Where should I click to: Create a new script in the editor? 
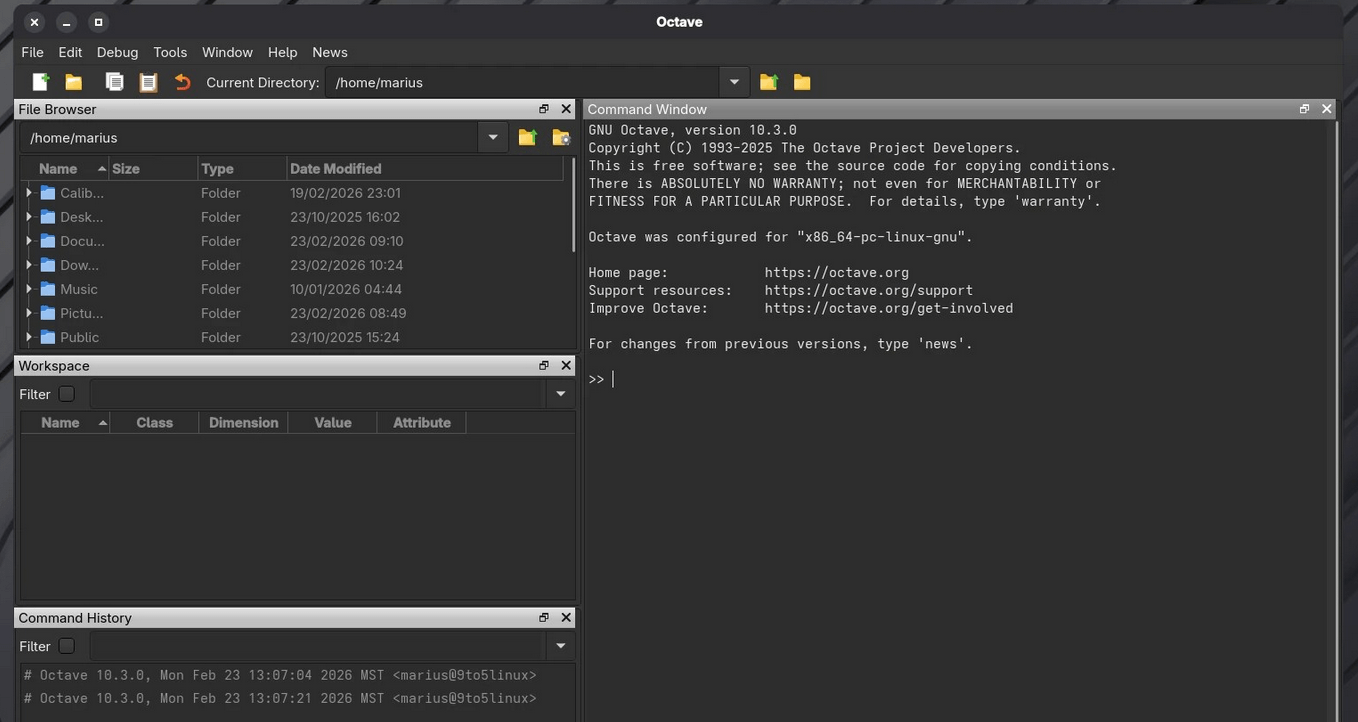[x=39, y=81]
